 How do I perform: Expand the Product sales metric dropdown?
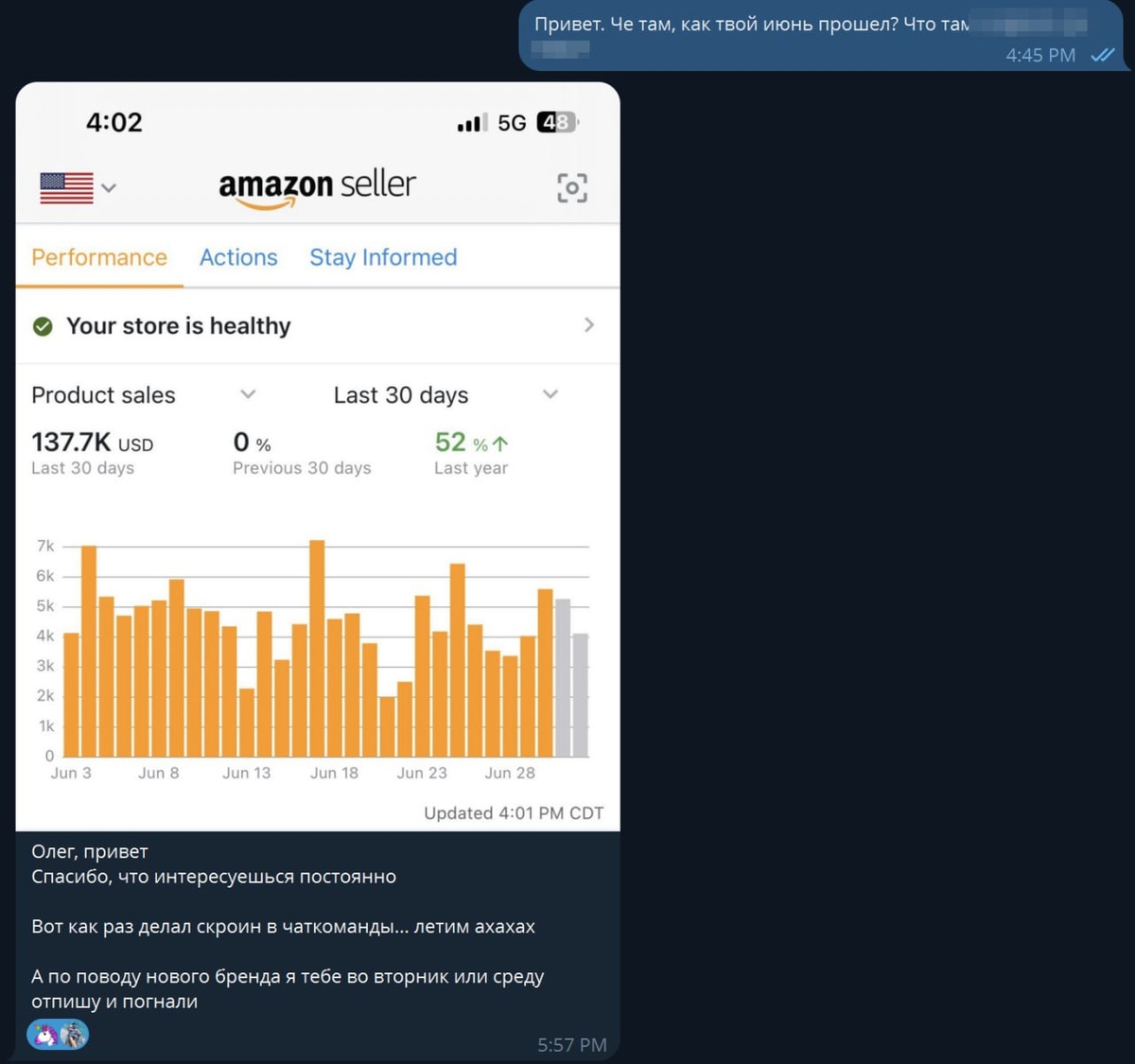248,394
